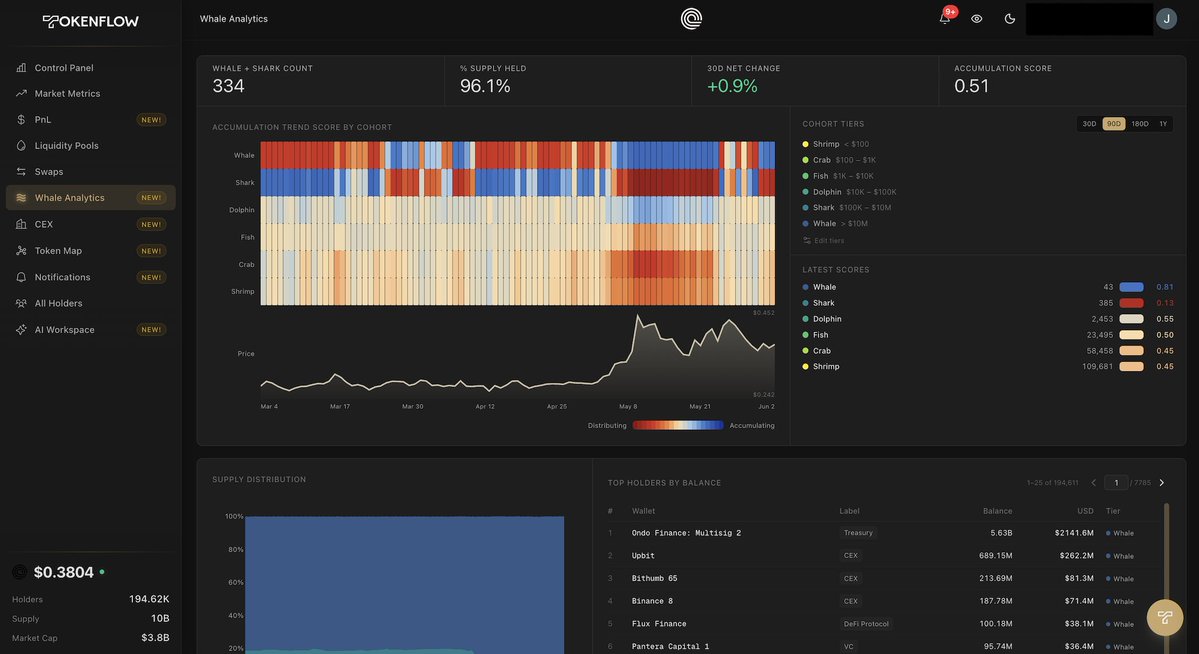Click the USD column header
The image size is (1199, 654).
pos(1086,511)
